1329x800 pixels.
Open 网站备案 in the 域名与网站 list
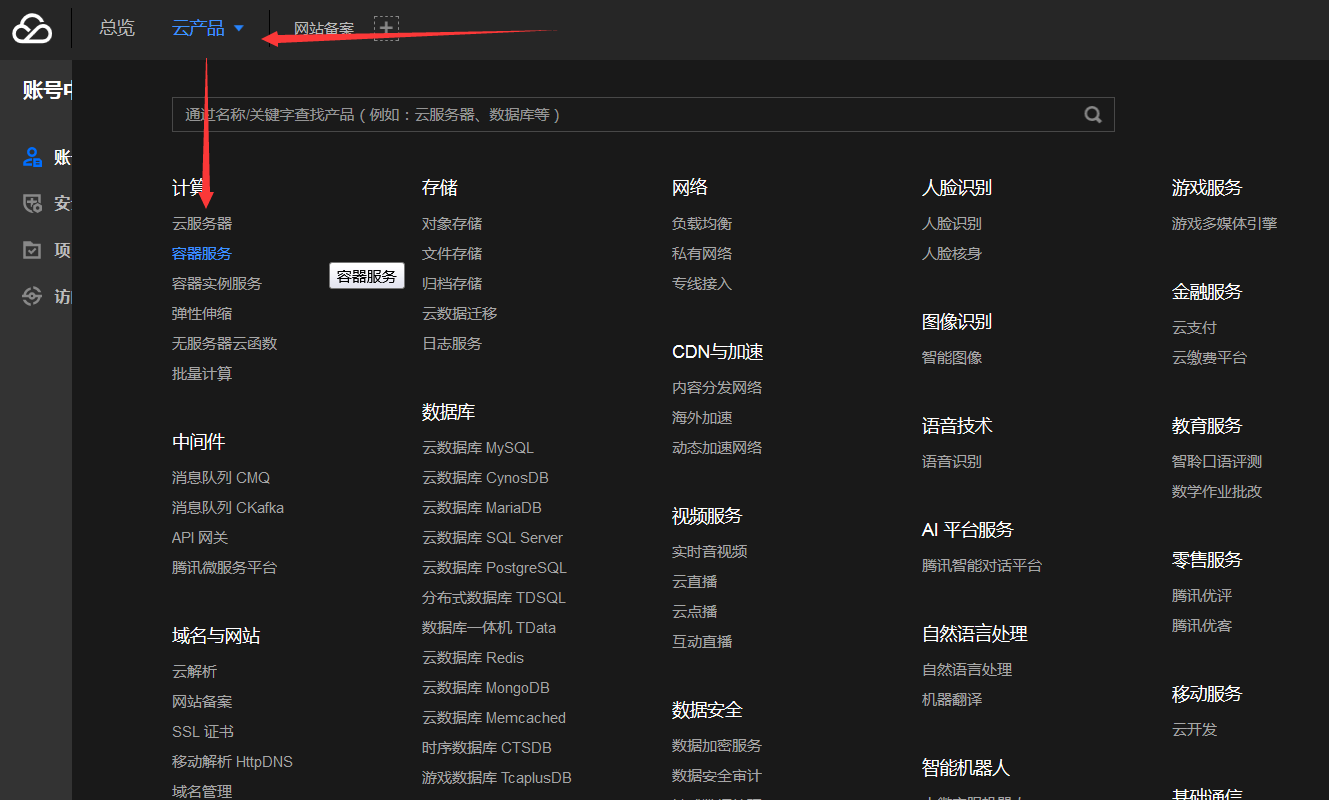coord(202,701)
